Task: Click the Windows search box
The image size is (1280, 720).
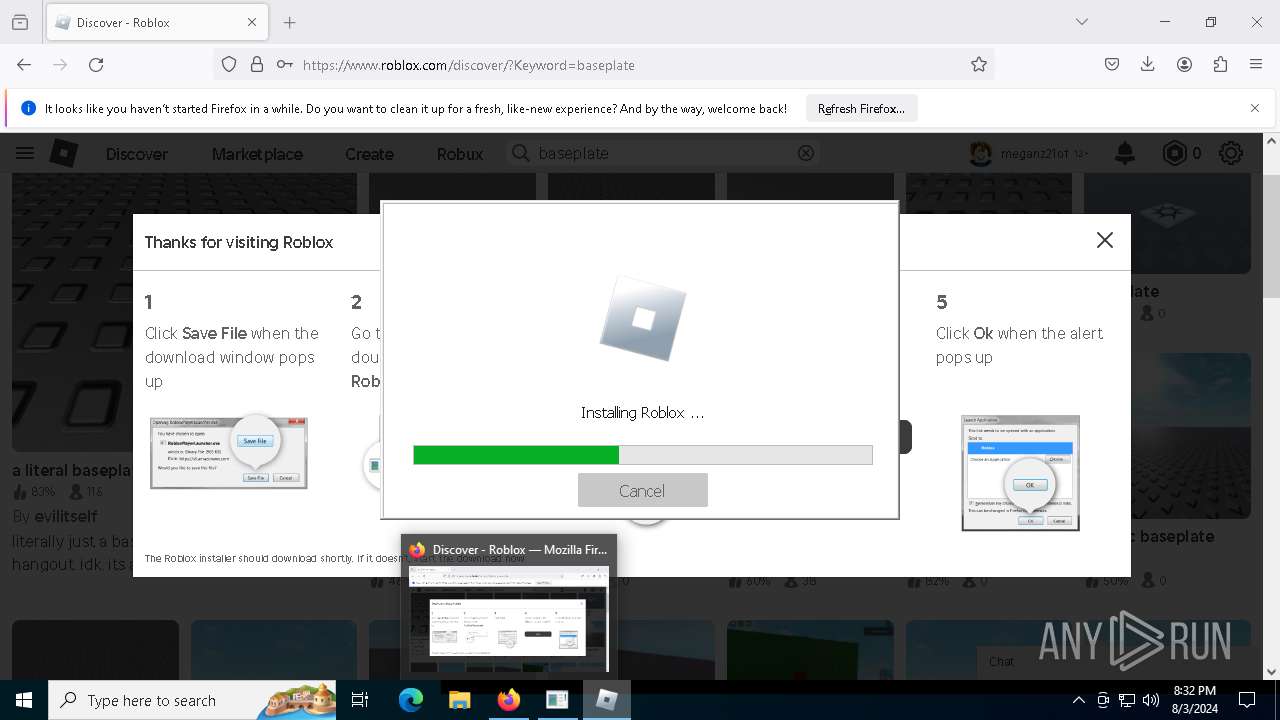Action: [x=192, y=700]
